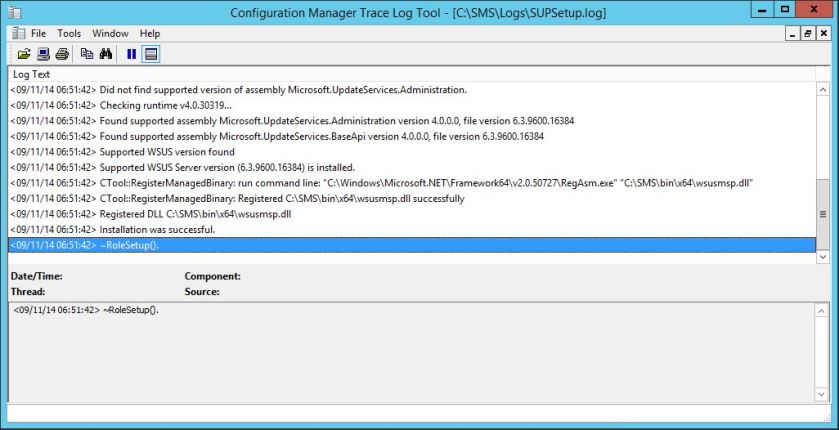Click scroll up arrow in details pane
The width and height of the screenshot is (839, 430).
[823, 311]
